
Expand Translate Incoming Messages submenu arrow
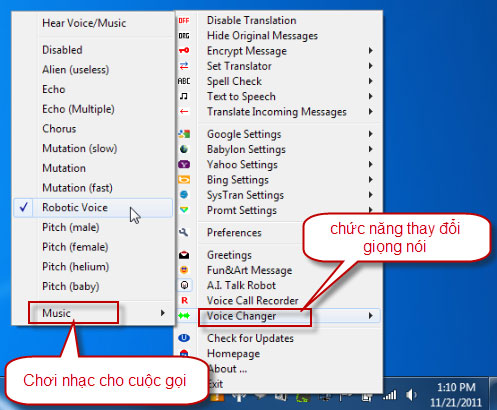(x=371, y=112)
